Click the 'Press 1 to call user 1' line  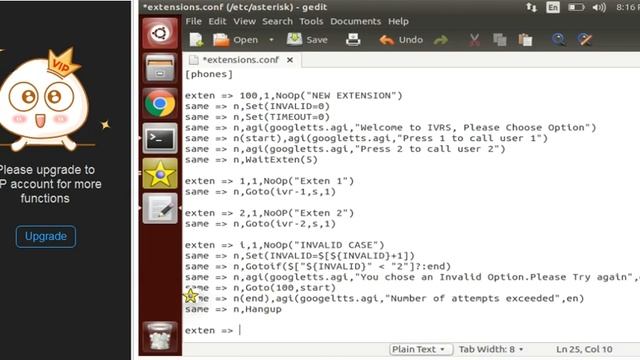click(x=366, y=138)
